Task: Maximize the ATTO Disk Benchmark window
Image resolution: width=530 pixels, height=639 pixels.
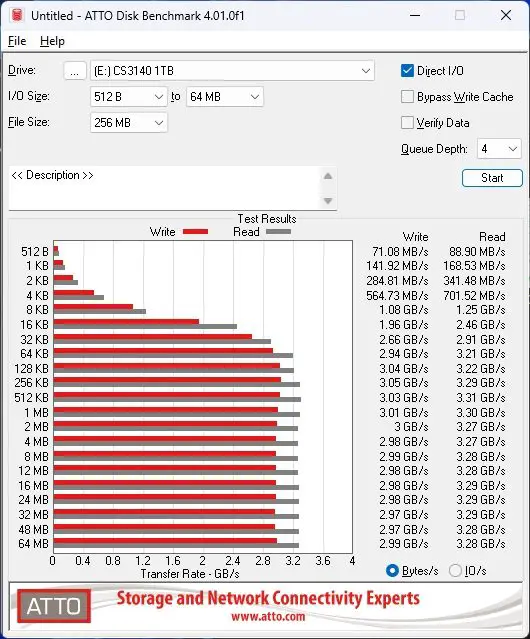Action: point(460,15)
